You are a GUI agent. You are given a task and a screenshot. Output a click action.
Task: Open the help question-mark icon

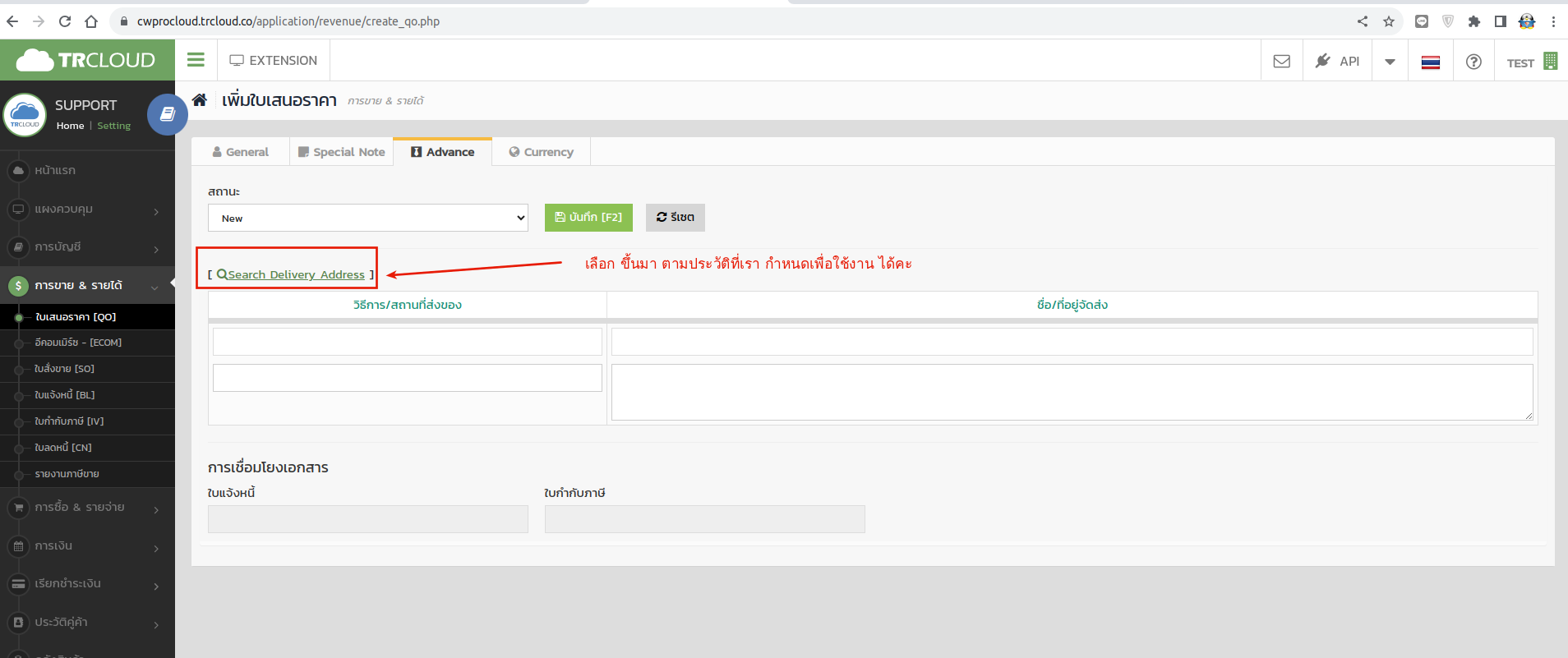coord(1473,62)
